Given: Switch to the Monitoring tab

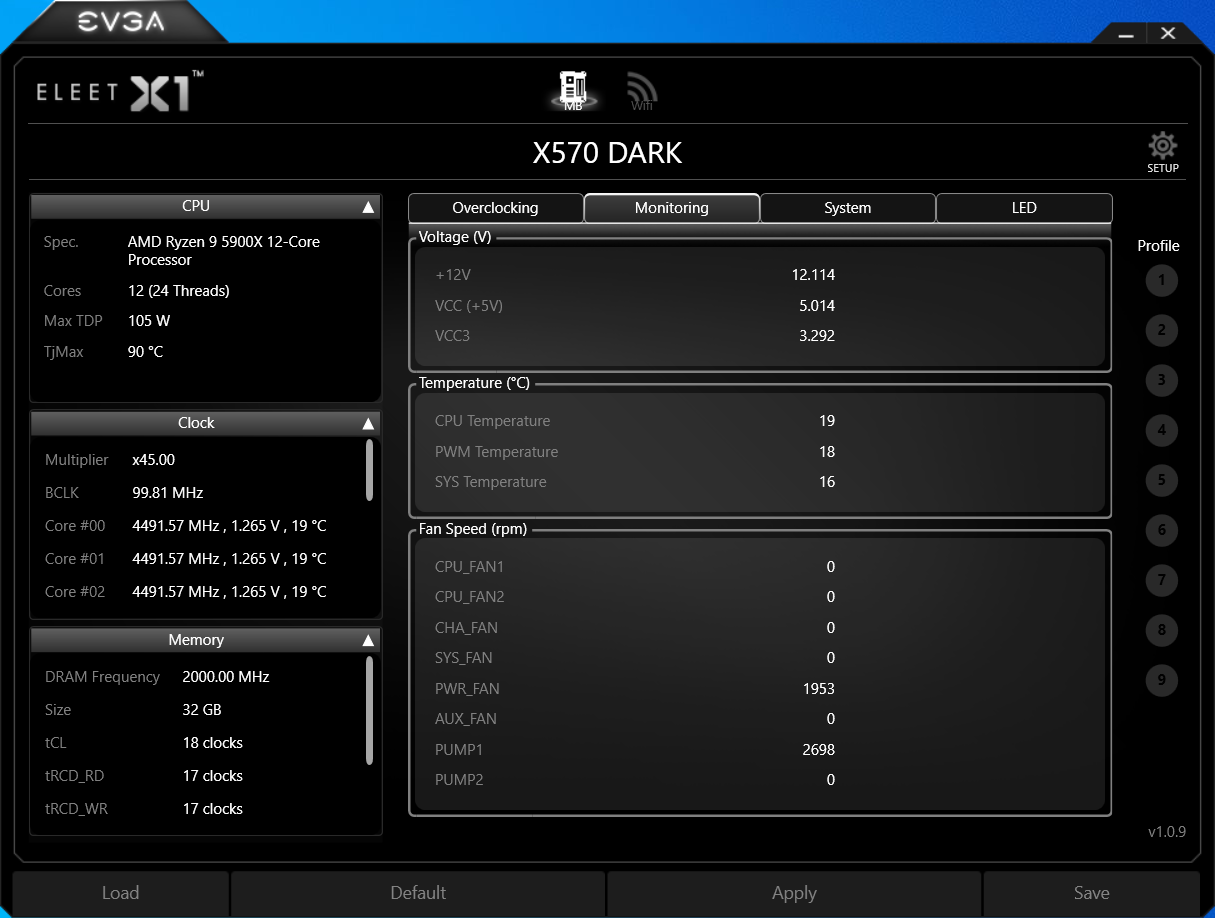Looking at the screenshot, I should [671, 208].
